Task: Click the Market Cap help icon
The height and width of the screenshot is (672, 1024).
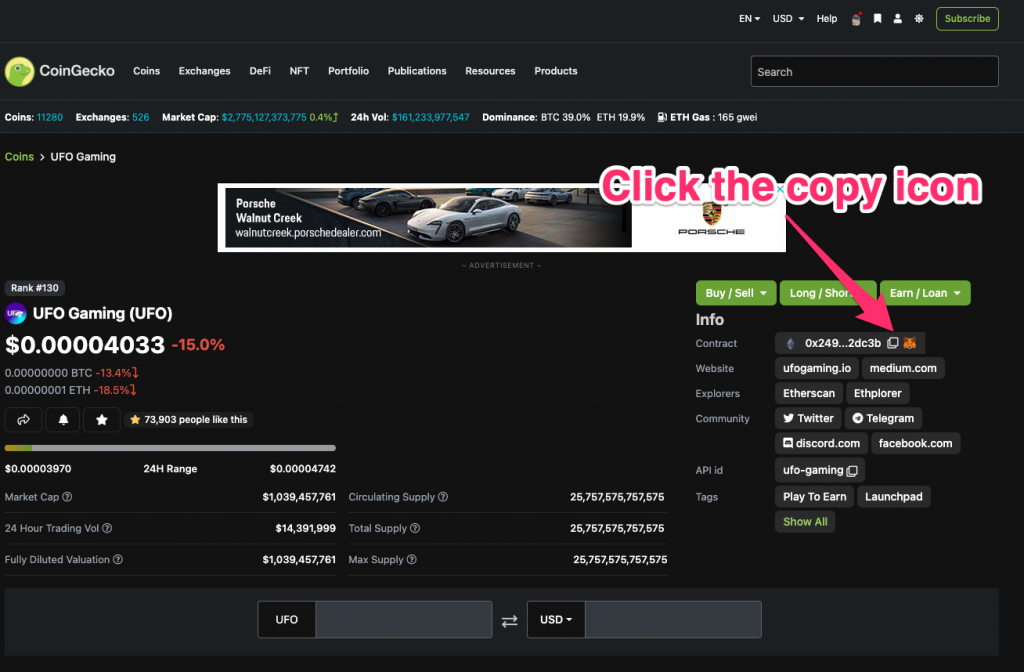Action: tap(67, 497)
